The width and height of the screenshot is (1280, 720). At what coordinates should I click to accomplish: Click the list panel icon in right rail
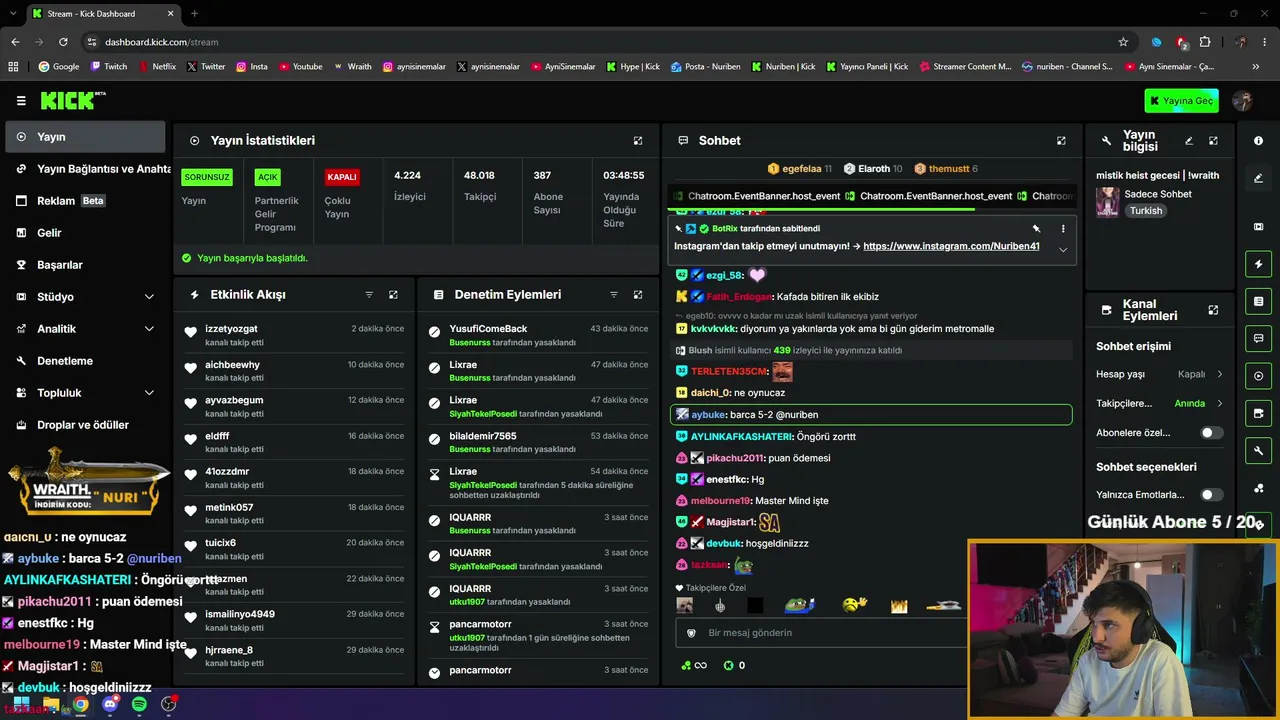coord(1258,301)
